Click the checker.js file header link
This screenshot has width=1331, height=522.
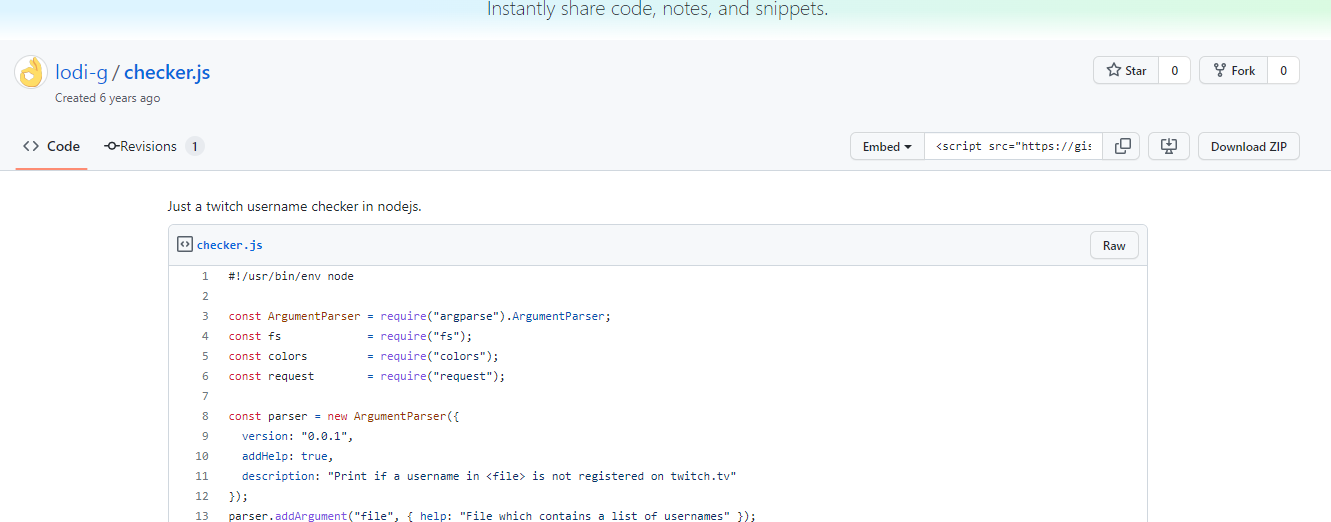(229, 245)
